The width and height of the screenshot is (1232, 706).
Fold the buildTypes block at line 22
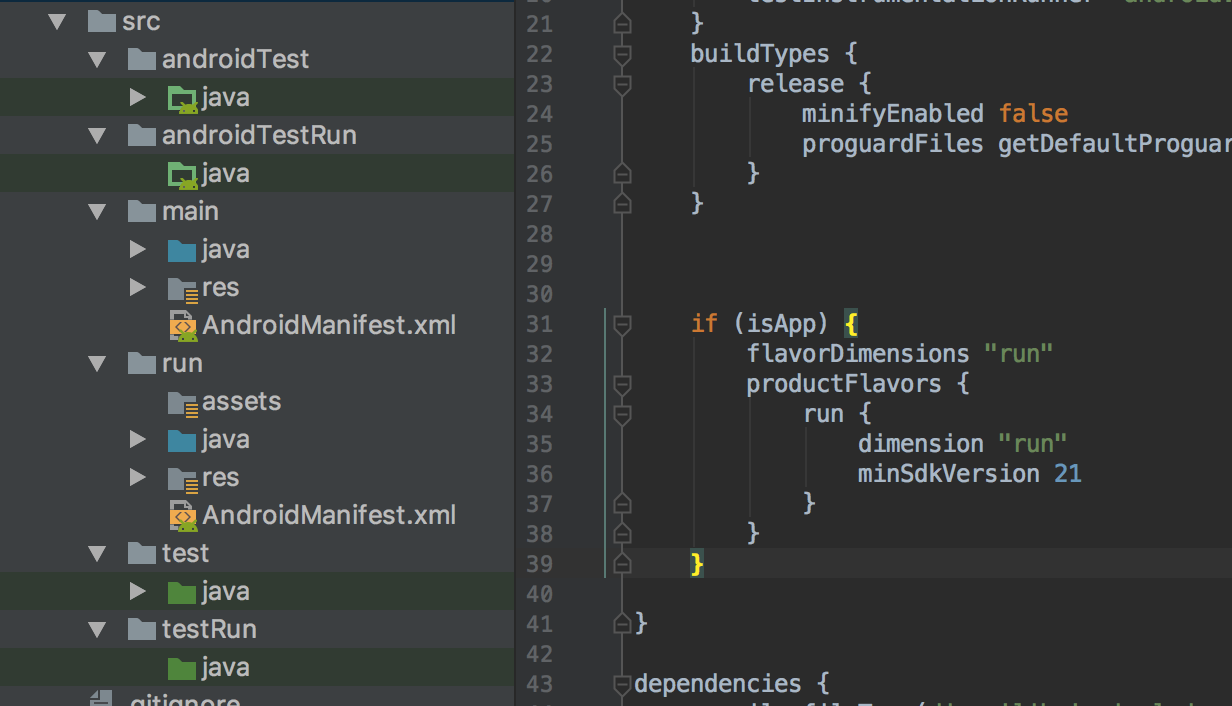pos(622,54)
